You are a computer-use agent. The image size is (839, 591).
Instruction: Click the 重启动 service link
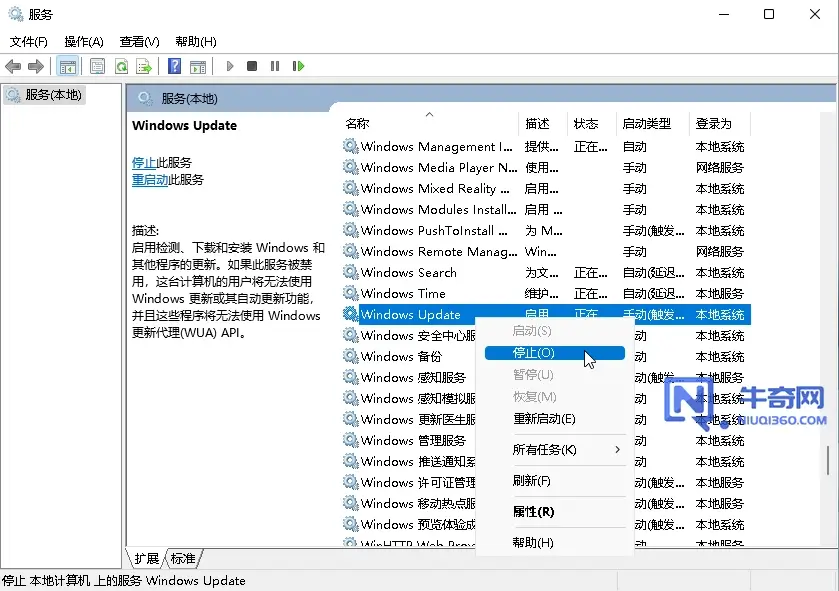pos(150,180)
